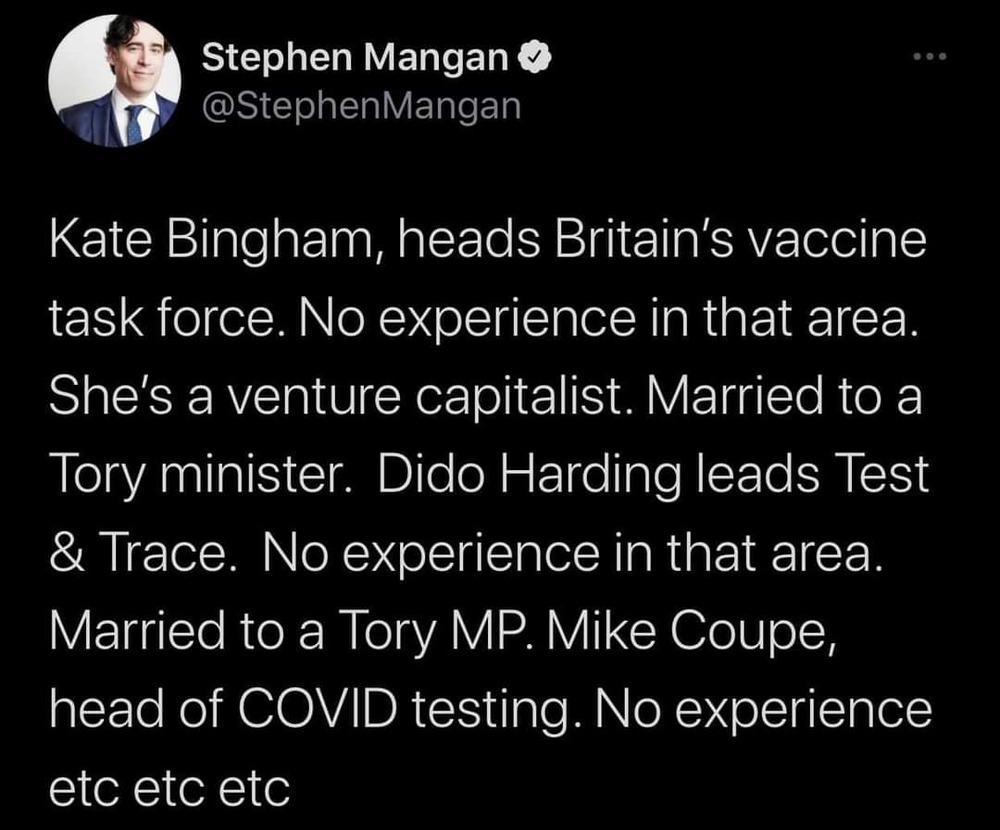Click the blue verified checkmark badge
The image size is (1000, 830).
[x=533, y=61]
